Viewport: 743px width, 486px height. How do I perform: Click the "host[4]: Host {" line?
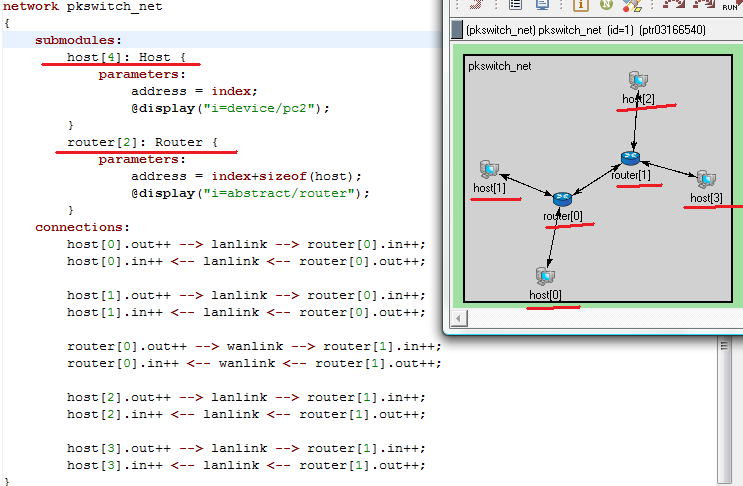click(x=127, y=57)
